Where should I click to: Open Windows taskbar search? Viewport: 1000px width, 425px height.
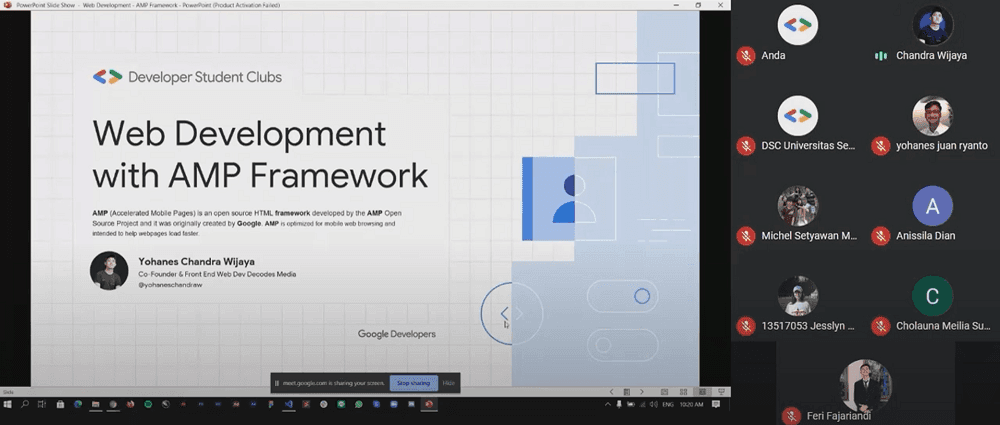pos(24,404)
